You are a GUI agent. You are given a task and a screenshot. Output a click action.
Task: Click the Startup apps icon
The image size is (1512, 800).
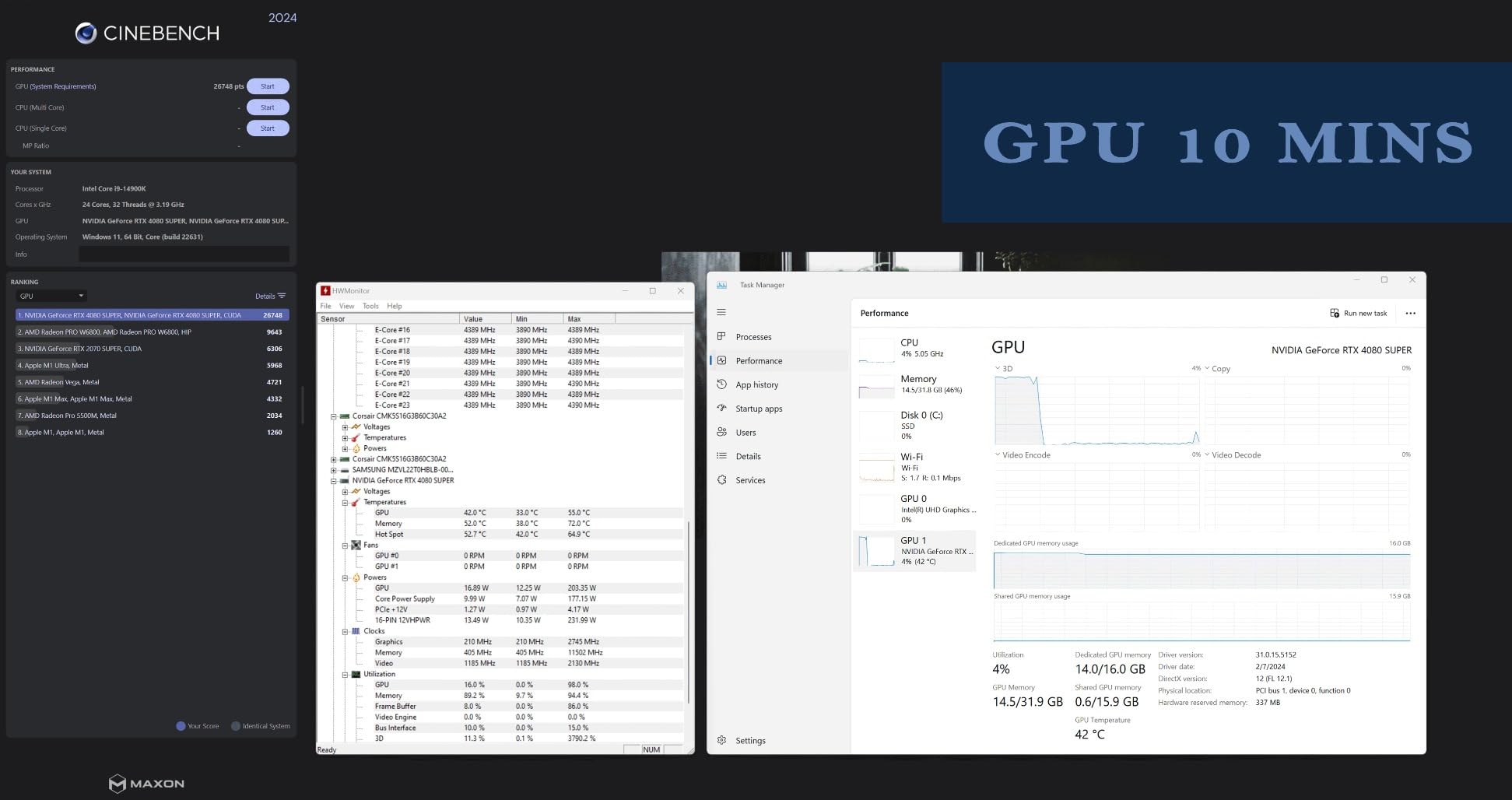721,409
